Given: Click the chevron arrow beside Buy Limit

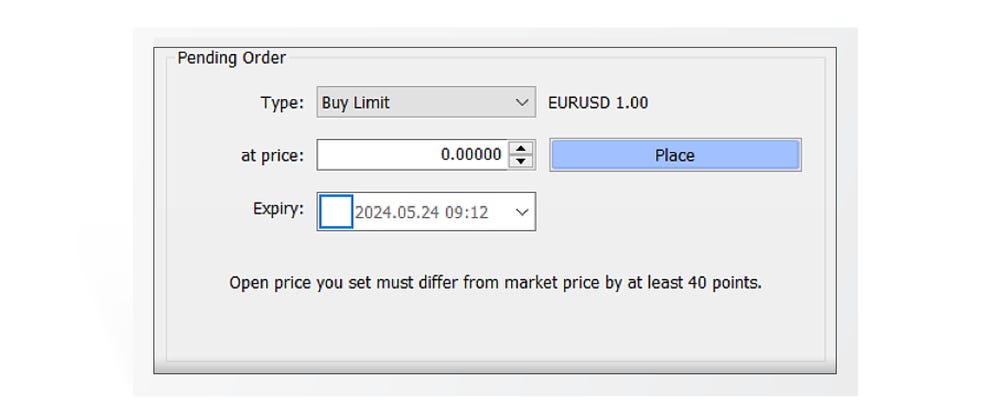Looking at the screenshot, I should click(521, 103).
